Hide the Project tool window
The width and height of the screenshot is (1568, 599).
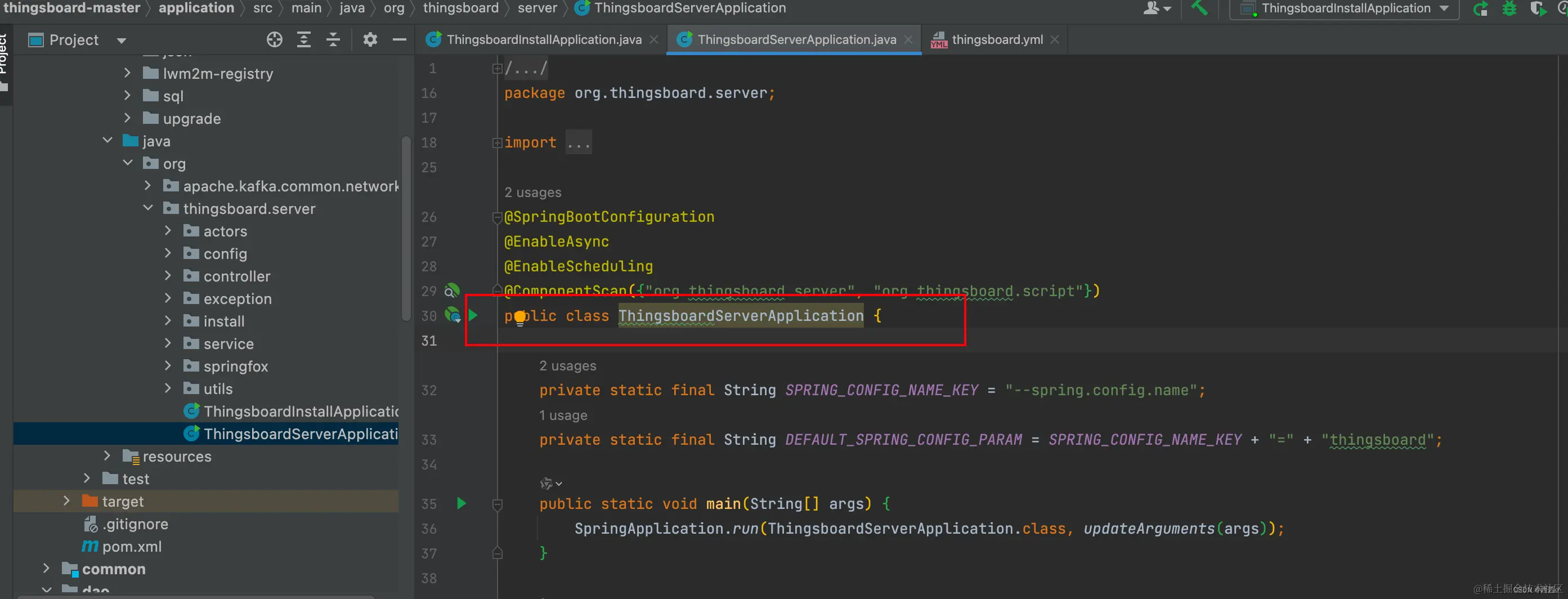pyautogui.click(x=399, y=39)
